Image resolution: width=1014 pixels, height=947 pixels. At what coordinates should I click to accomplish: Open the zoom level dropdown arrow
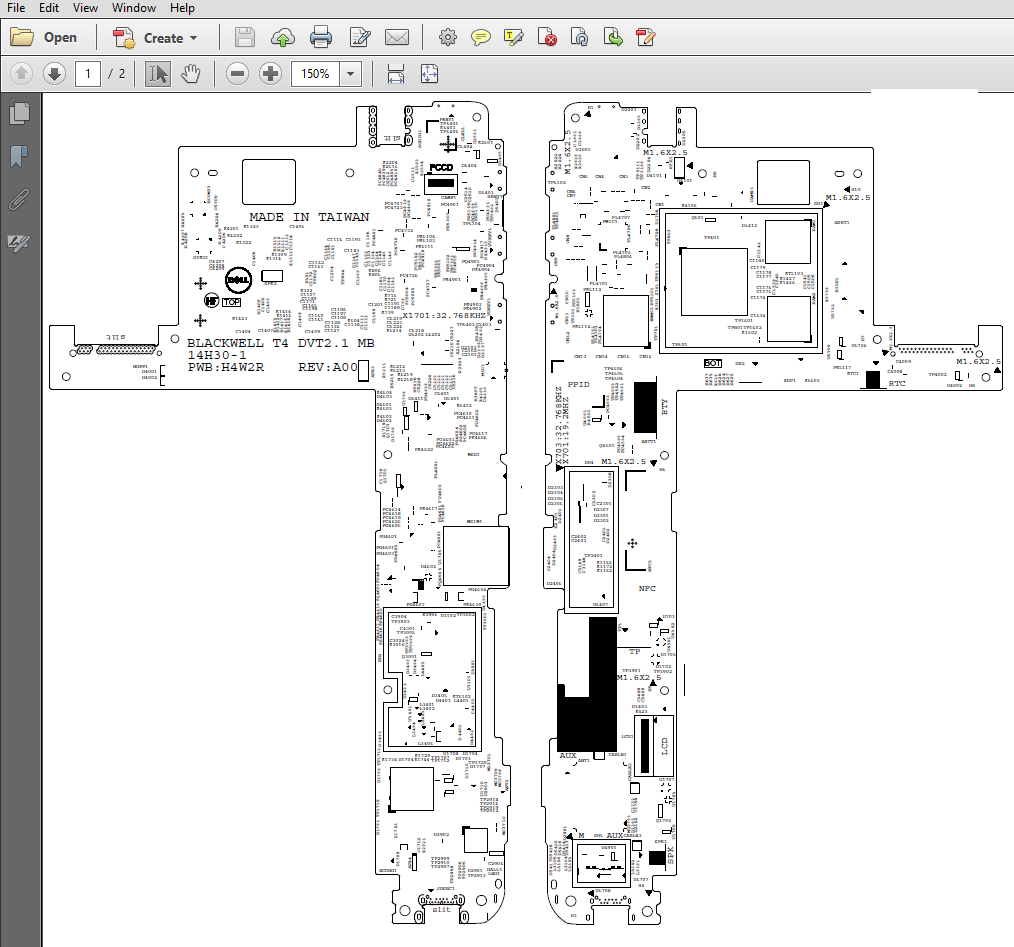click(351, 74)
